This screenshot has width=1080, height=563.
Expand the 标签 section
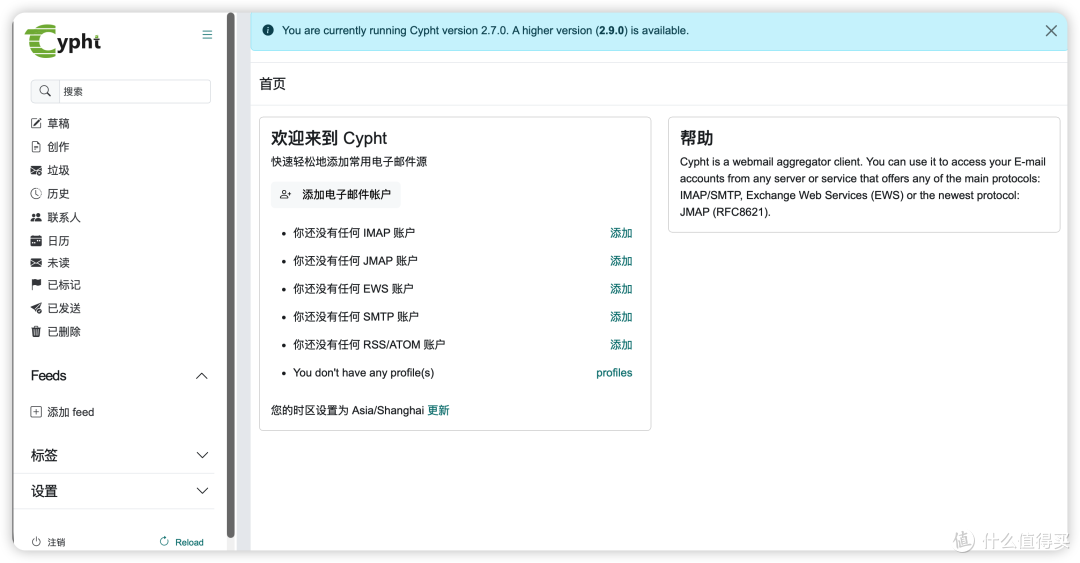[x=202, y=455]
